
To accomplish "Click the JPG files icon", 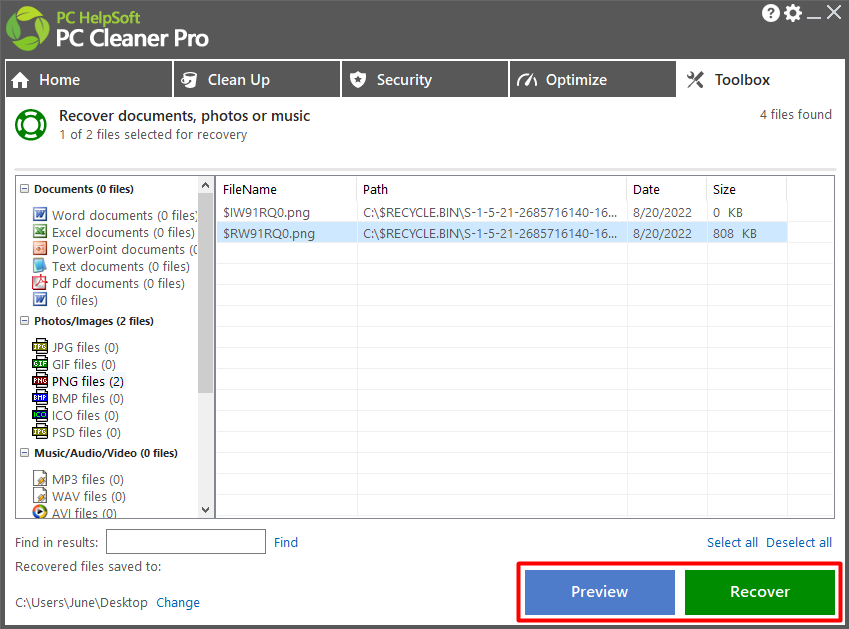I will tap(40, 346).
